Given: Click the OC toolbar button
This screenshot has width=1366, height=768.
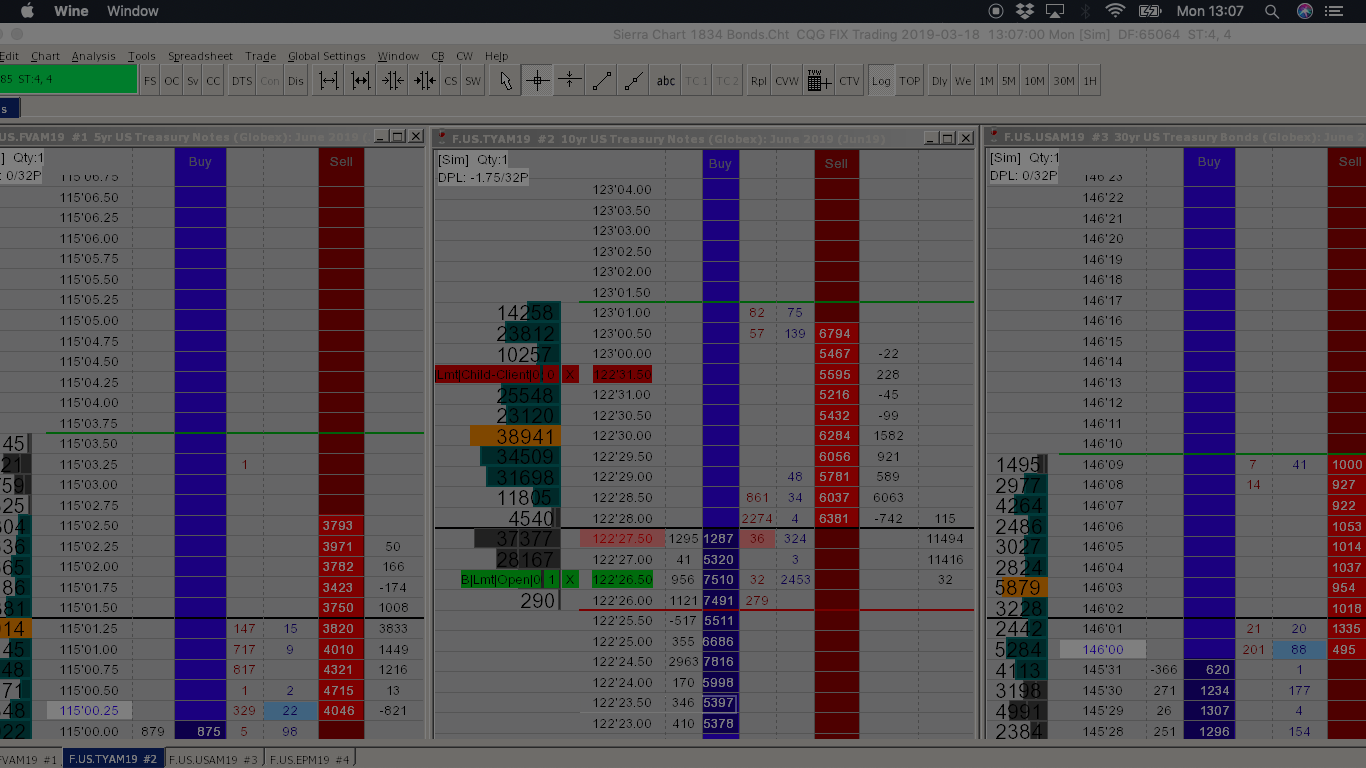Looking at the screenshot, I should tap(172, 81).
